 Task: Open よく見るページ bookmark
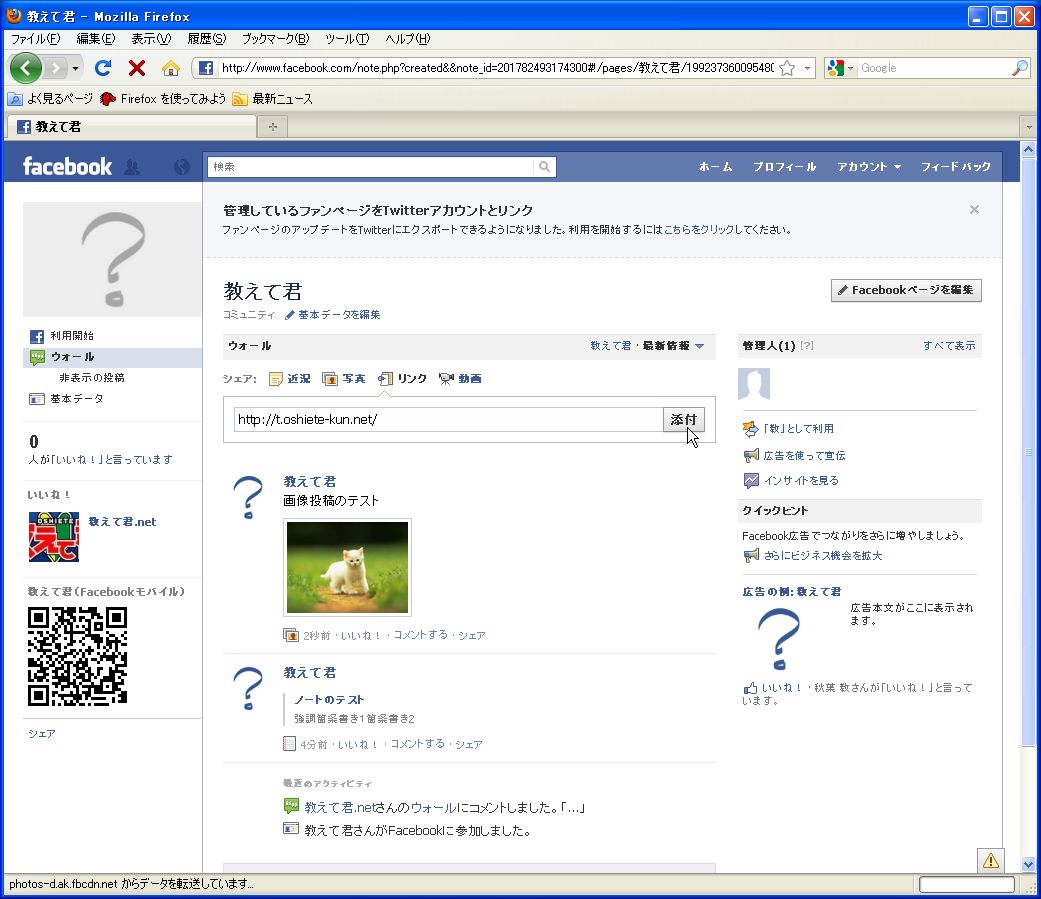click(50, 99)
